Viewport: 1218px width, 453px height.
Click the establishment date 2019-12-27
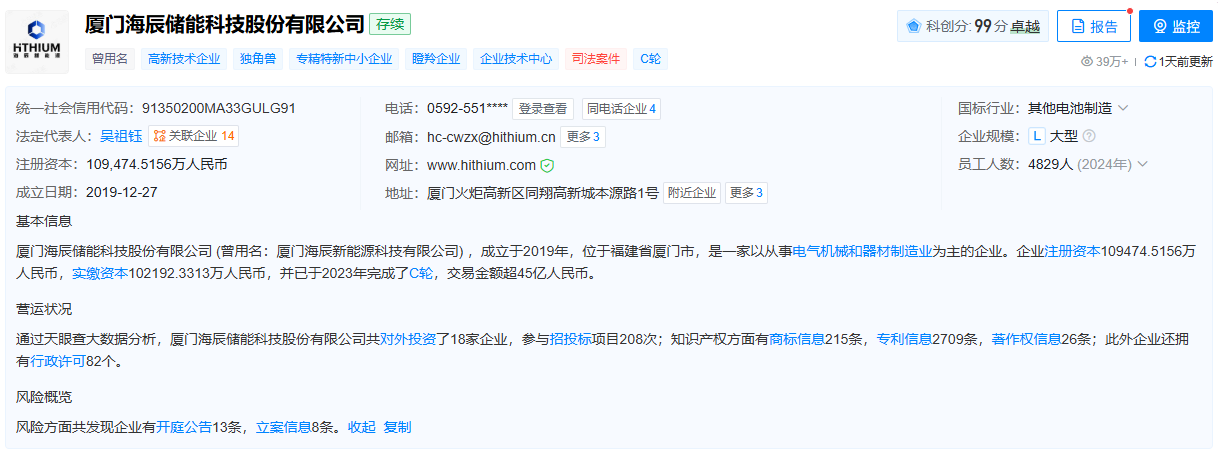121,192
